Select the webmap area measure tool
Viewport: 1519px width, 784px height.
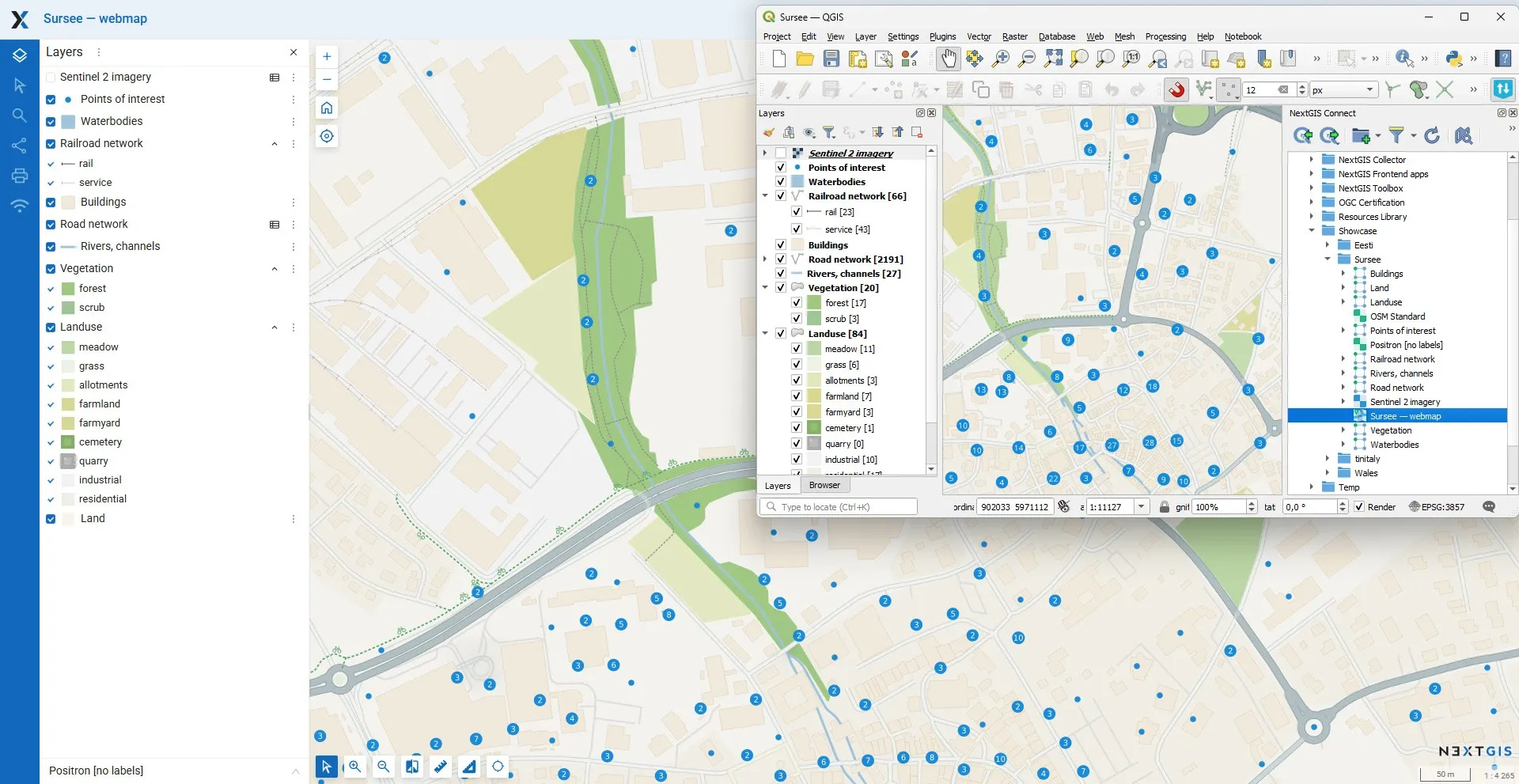click(x=469, y=766)
